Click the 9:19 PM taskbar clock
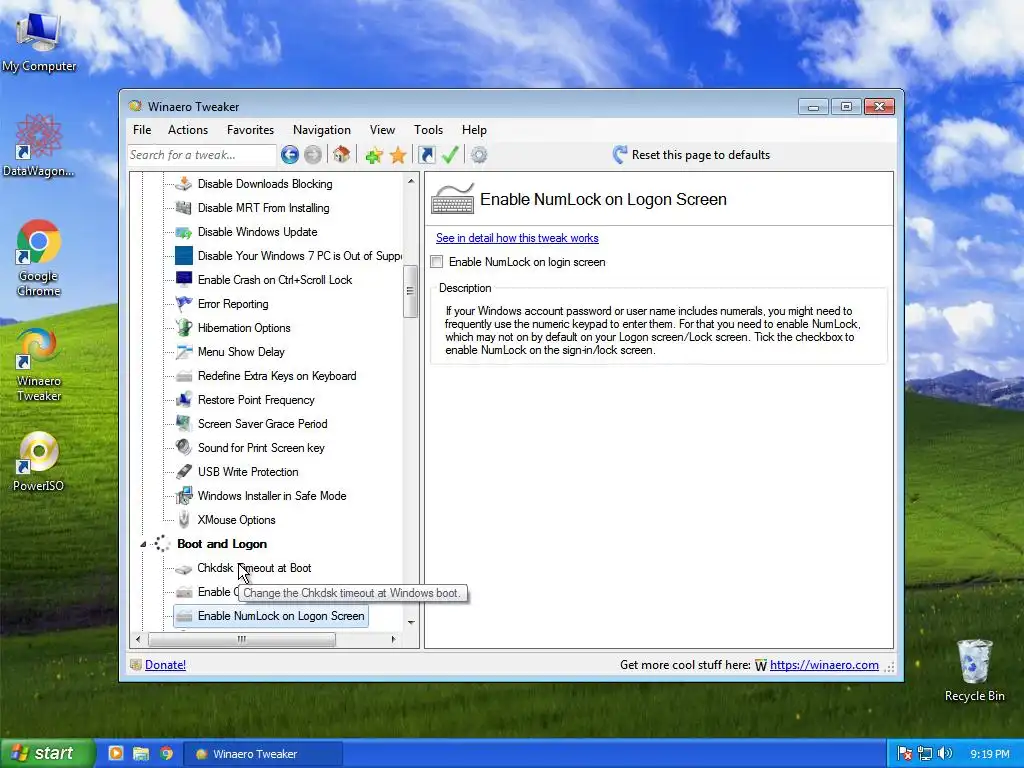This screenshot has height=768, width=1024. 989,754
